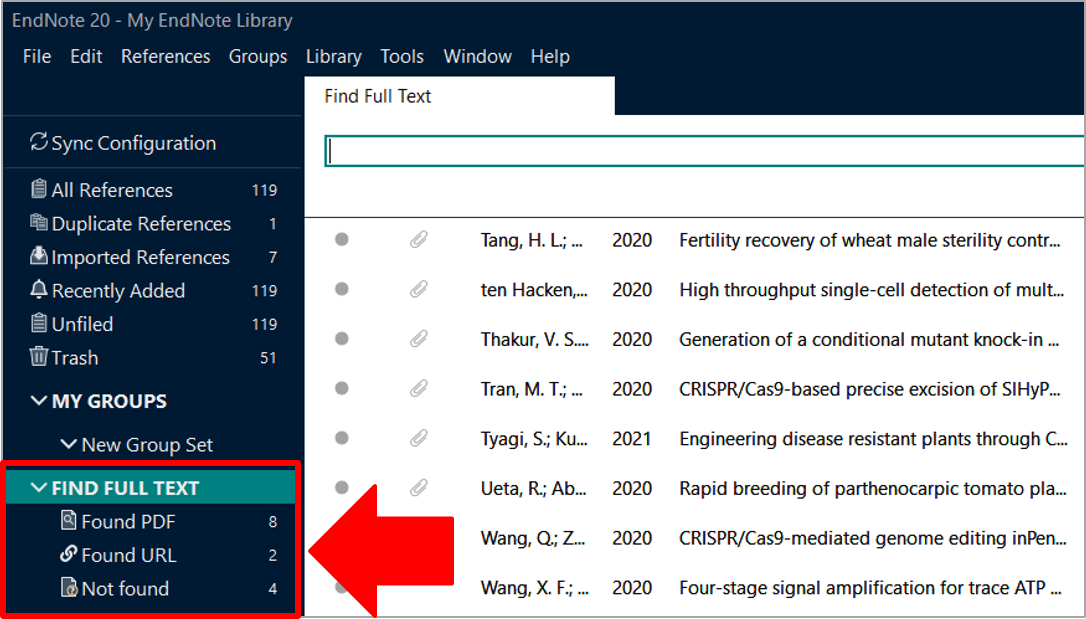This screenshot has height=619, width=1086.
Task: Click the paperclip icon in the ten Hacken row
Action: click(418, 289)
